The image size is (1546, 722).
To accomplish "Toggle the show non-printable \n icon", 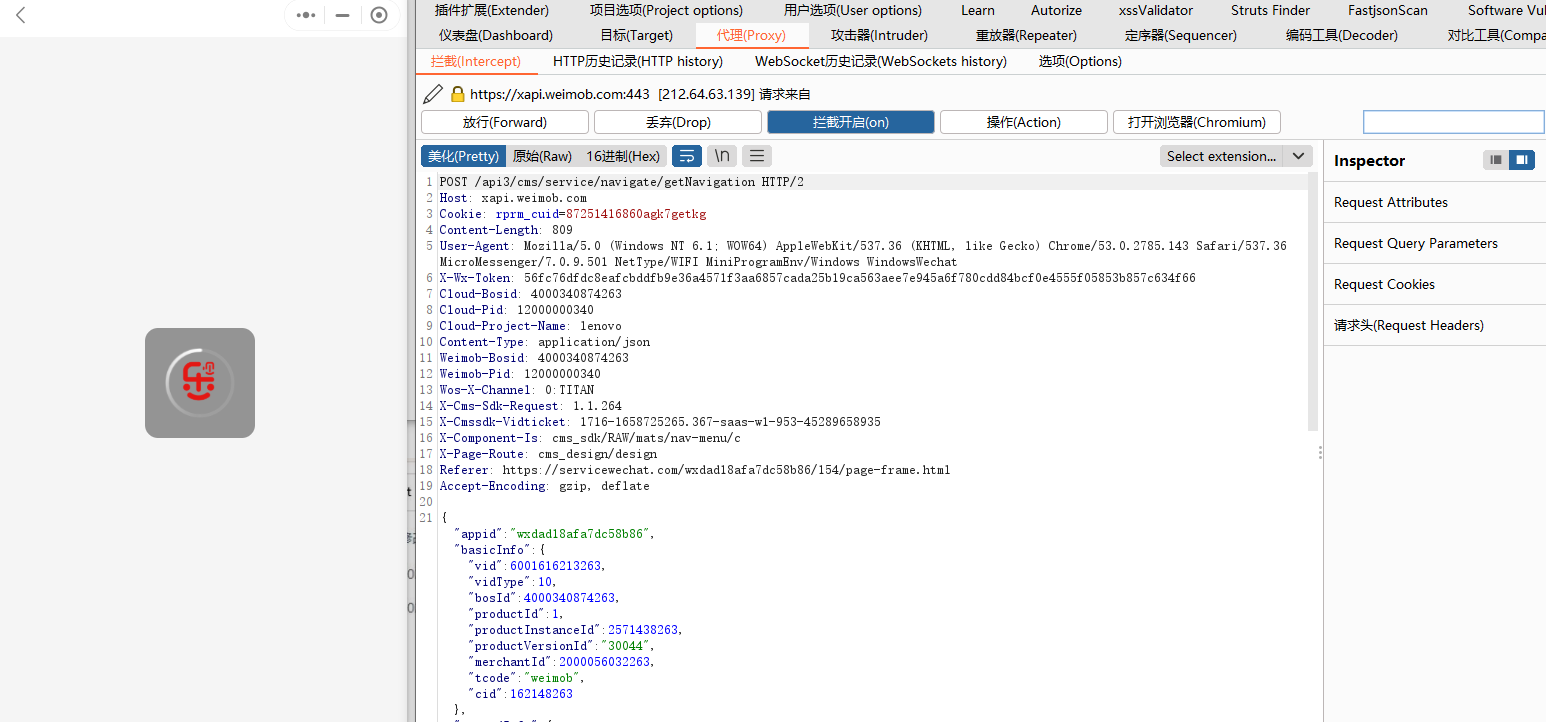I will [x=722, y=156].
